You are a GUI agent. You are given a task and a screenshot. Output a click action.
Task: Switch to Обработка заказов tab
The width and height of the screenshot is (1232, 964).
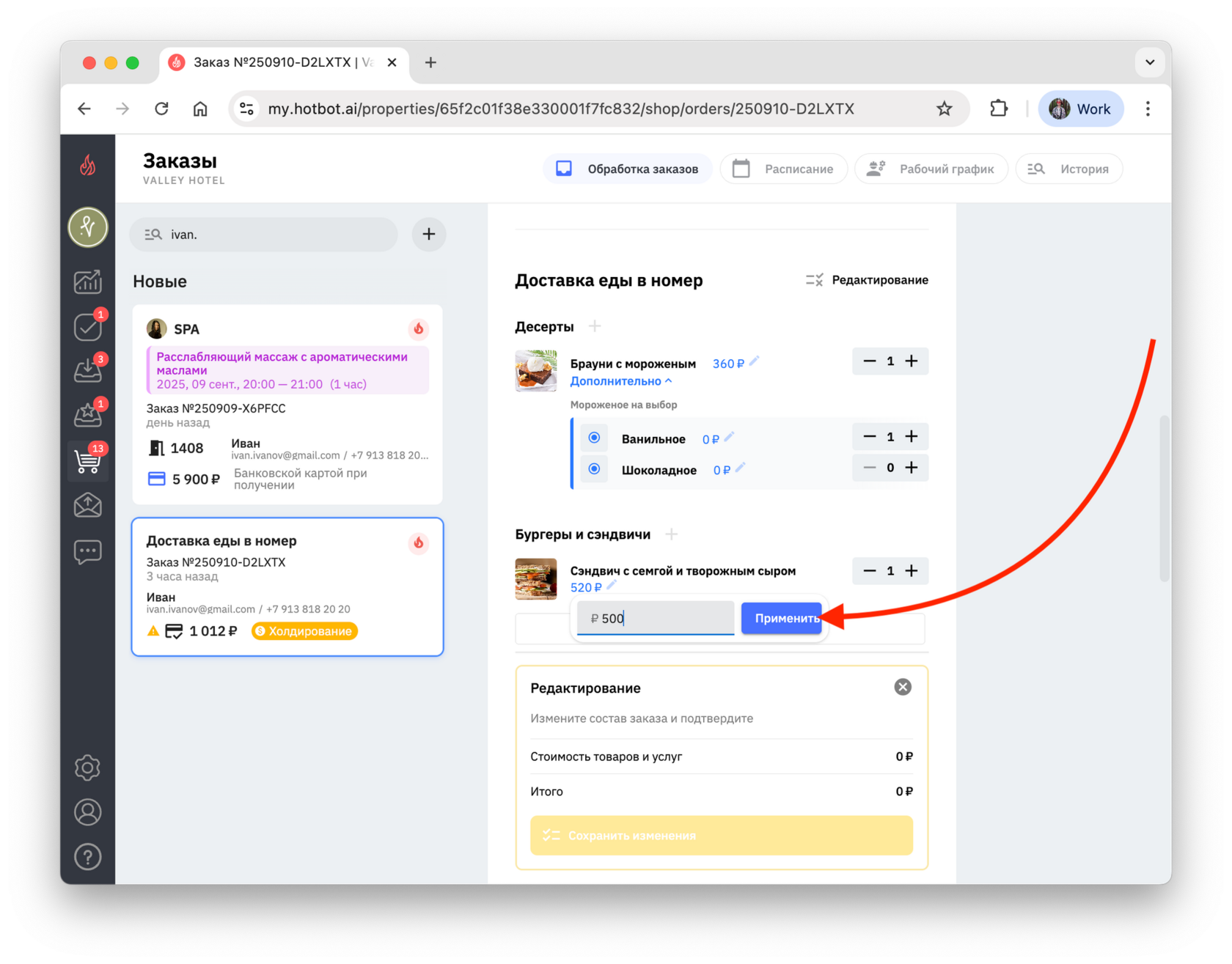point(627,169)
